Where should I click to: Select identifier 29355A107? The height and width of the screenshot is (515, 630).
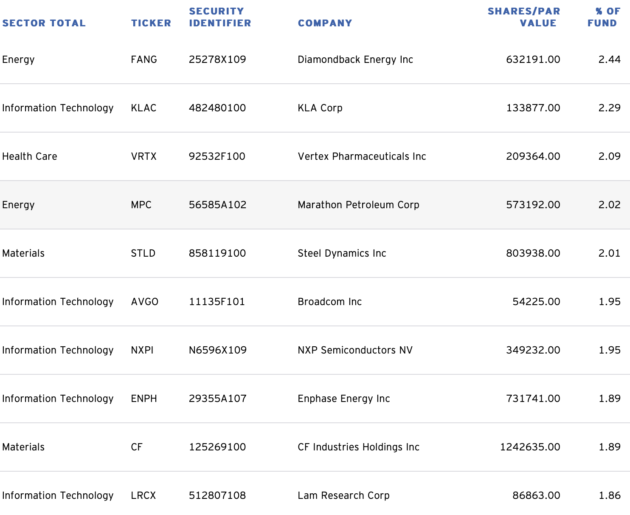pyautogui.click(x=217, y=399)
